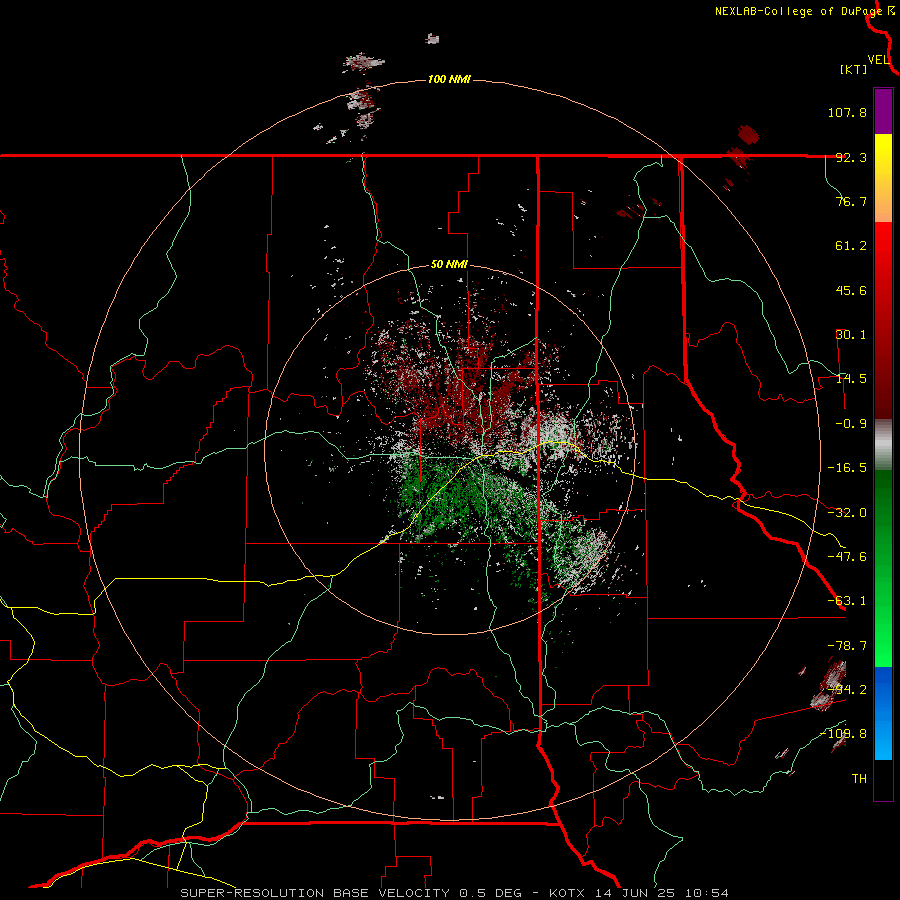Select the 30.1 legend value
The height and width of the screenshot is (900, 900).
[851, 335]
